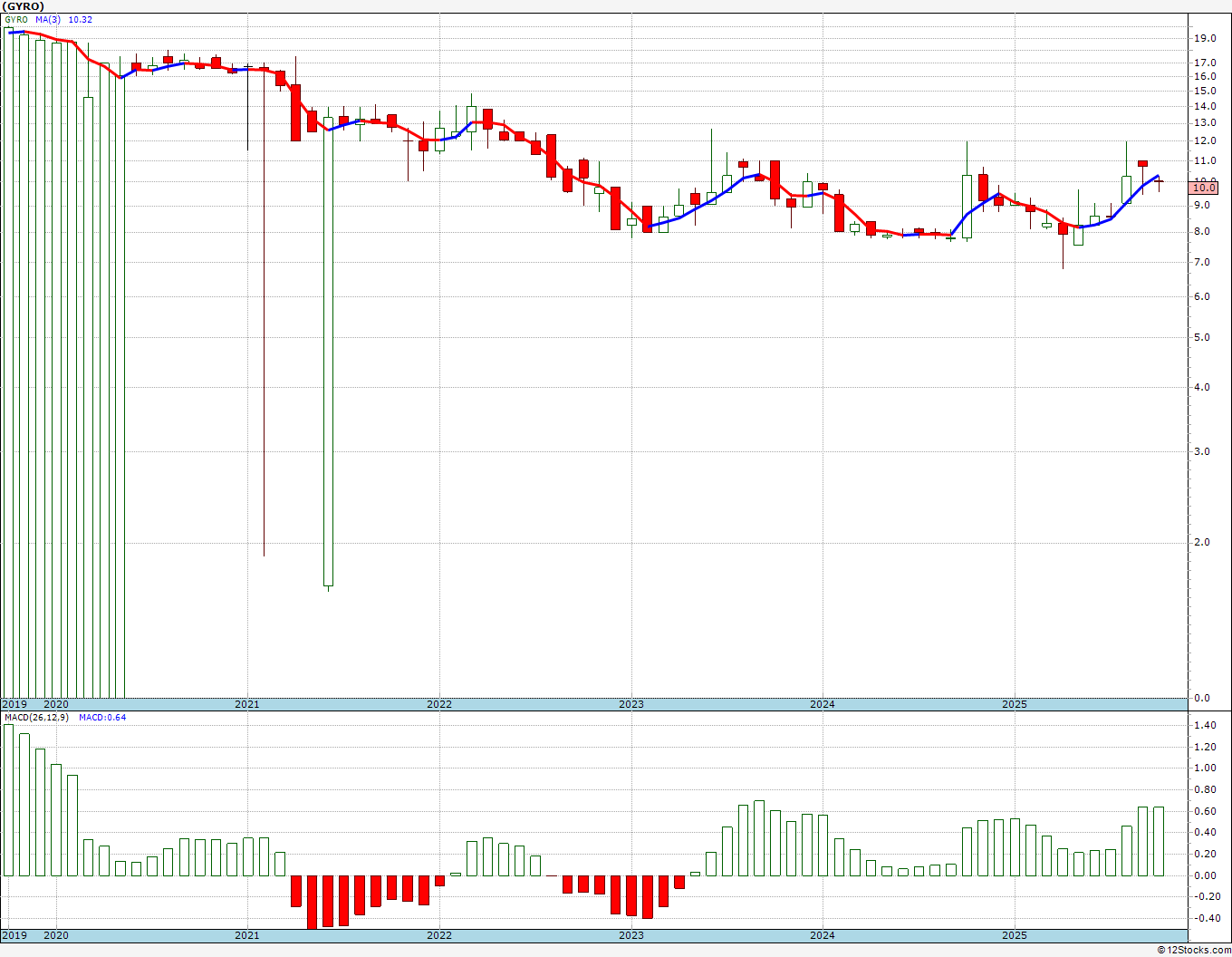Select the 6.0 price axis label

[x=1202, y=296]
